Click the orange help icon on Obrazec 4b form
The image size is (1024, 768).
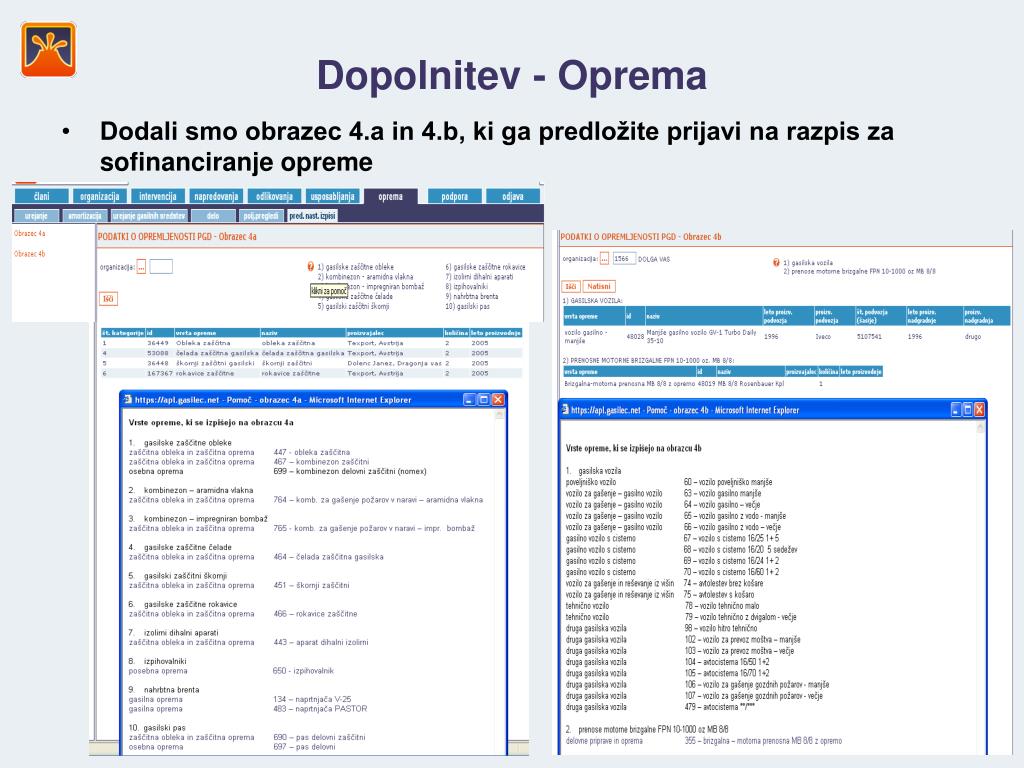click(x=776, y=263)
